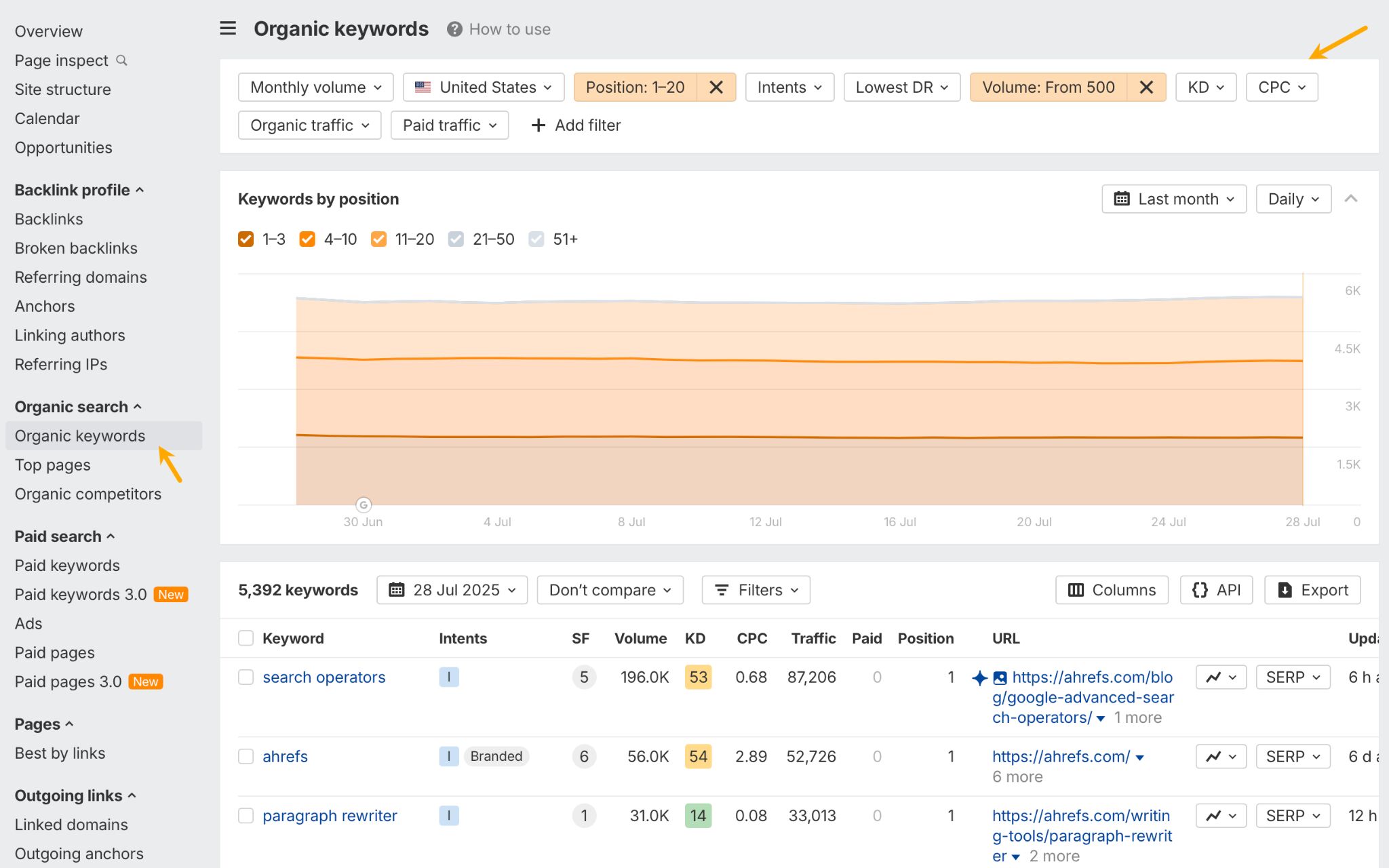
Task: Open the paragraph rewriter keyword link
Action: pos(330,815)
